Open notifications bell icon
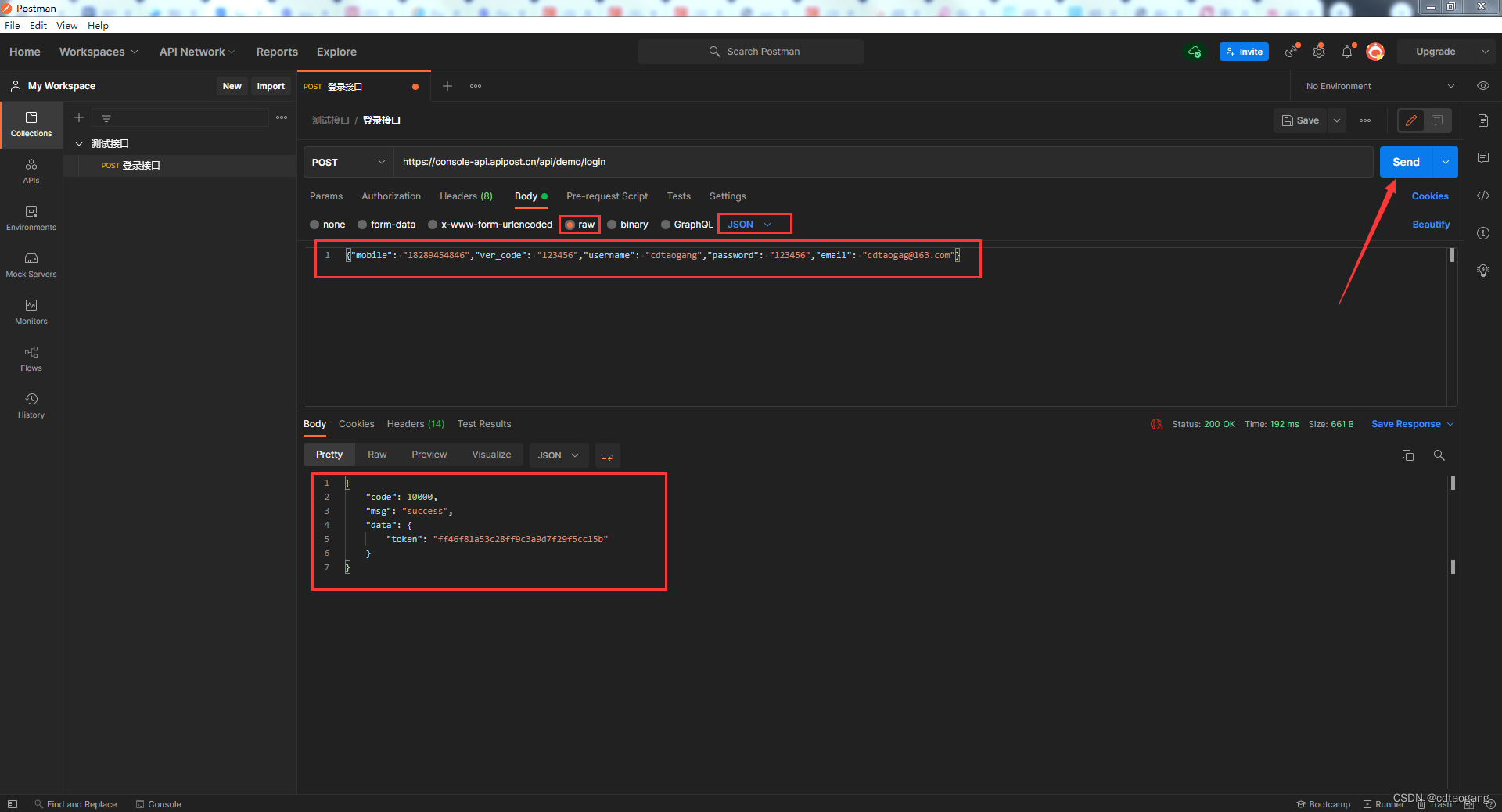 1347,52
